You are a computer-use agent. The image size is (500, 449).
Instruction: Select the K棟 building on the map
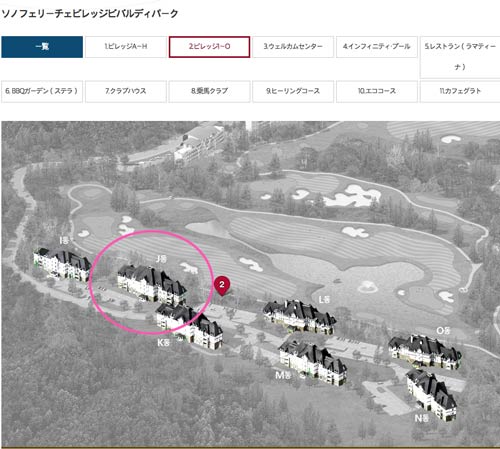(190, 326)
